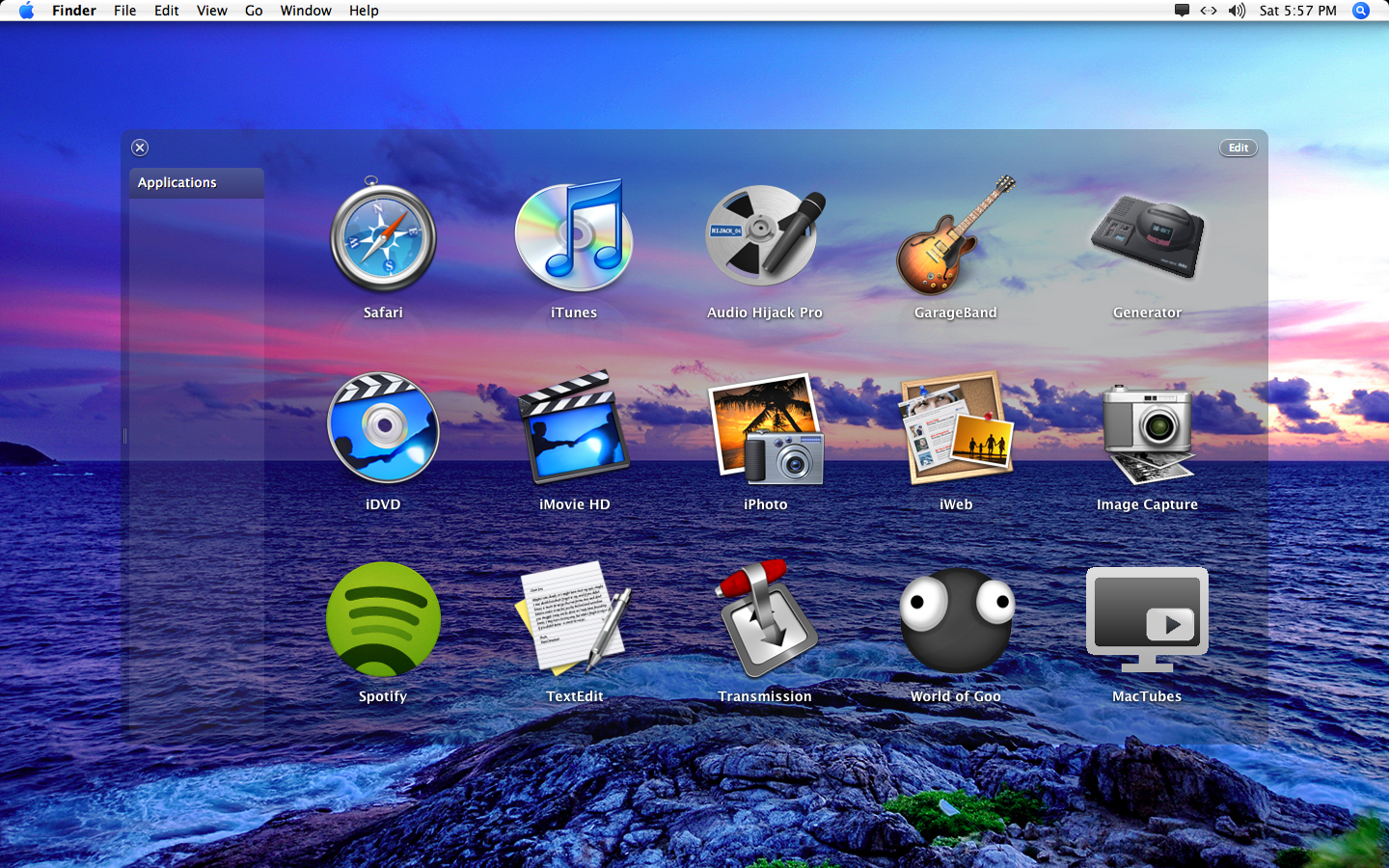This screenshot has height=868, width=1389.
Task: Click the display icon in menu bar
Action: click(x=1182, y=11)
